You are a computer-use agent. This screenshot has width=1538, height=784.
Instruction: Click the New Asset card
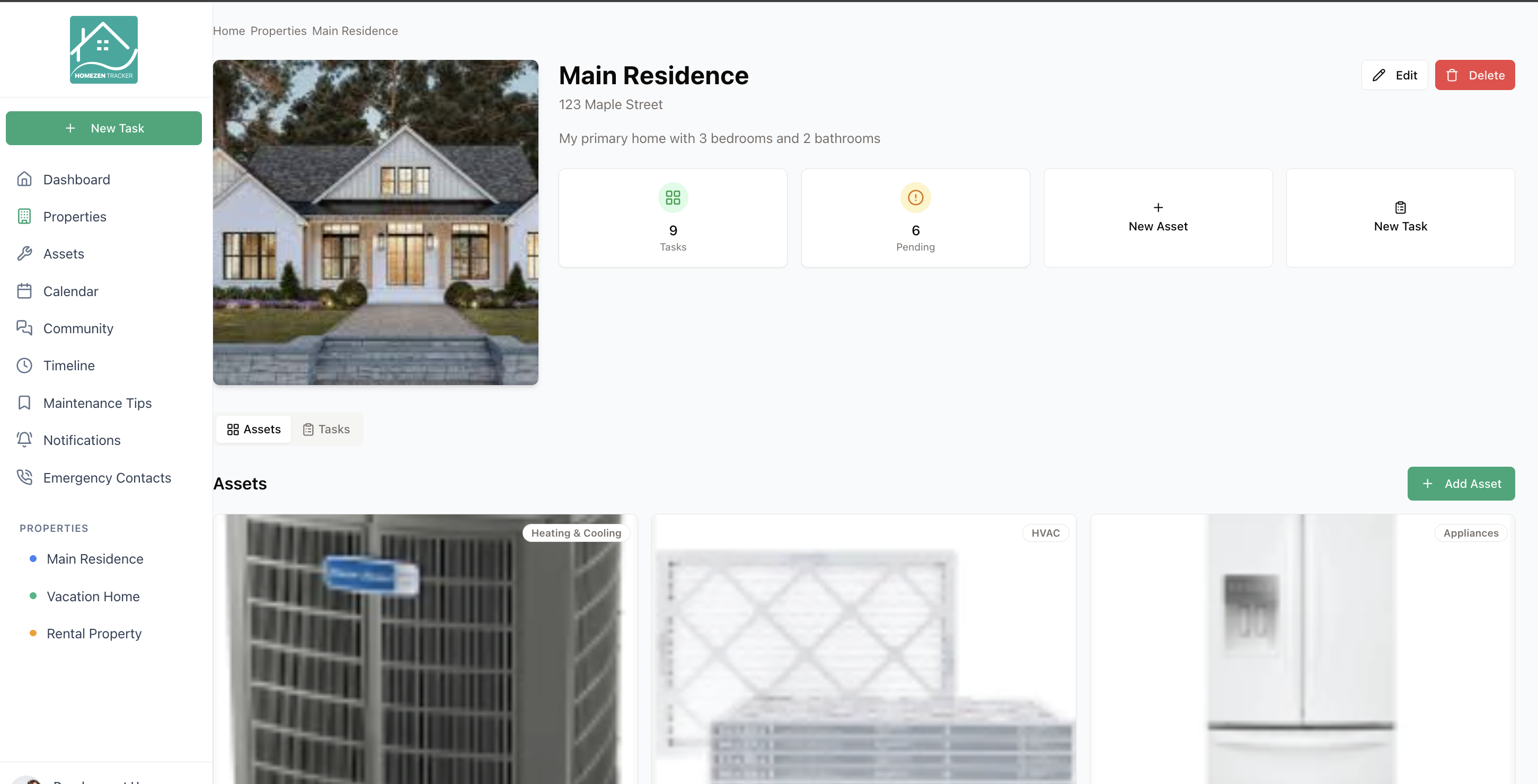[1157, 217]
